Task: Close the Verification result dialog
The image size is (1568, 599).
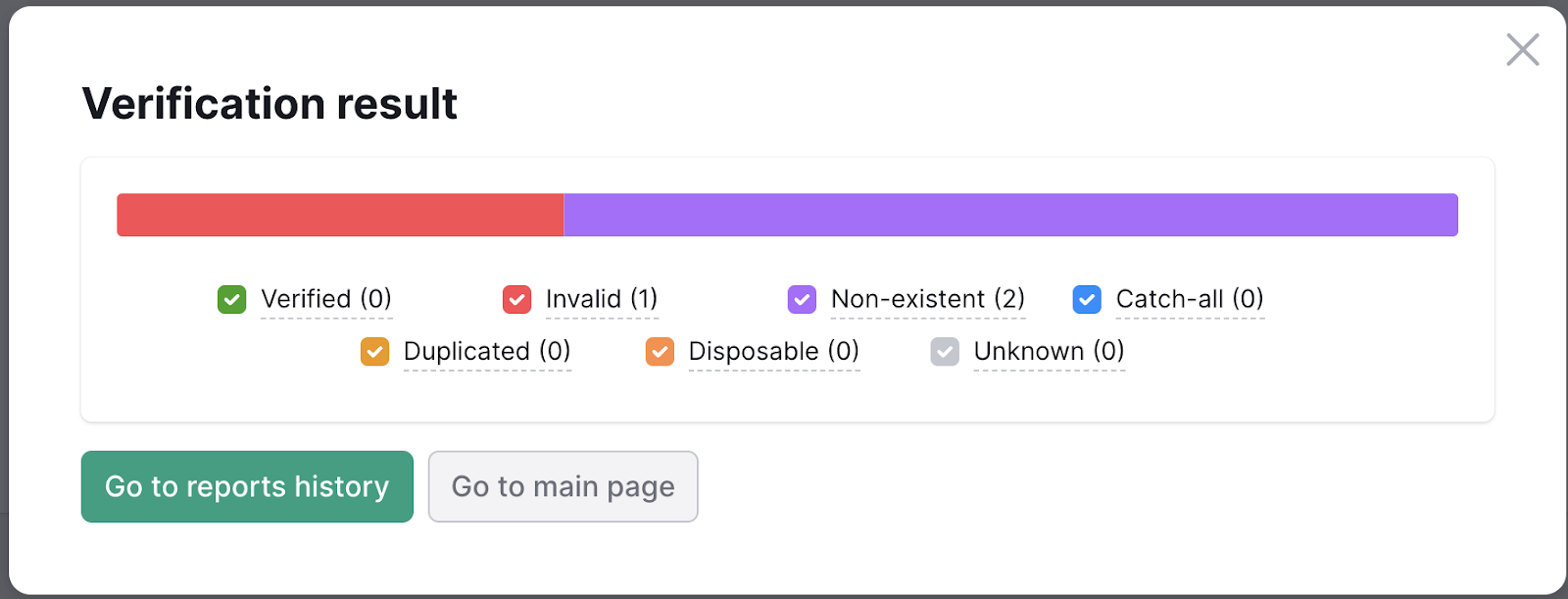Action: [x=1522, y=49]
